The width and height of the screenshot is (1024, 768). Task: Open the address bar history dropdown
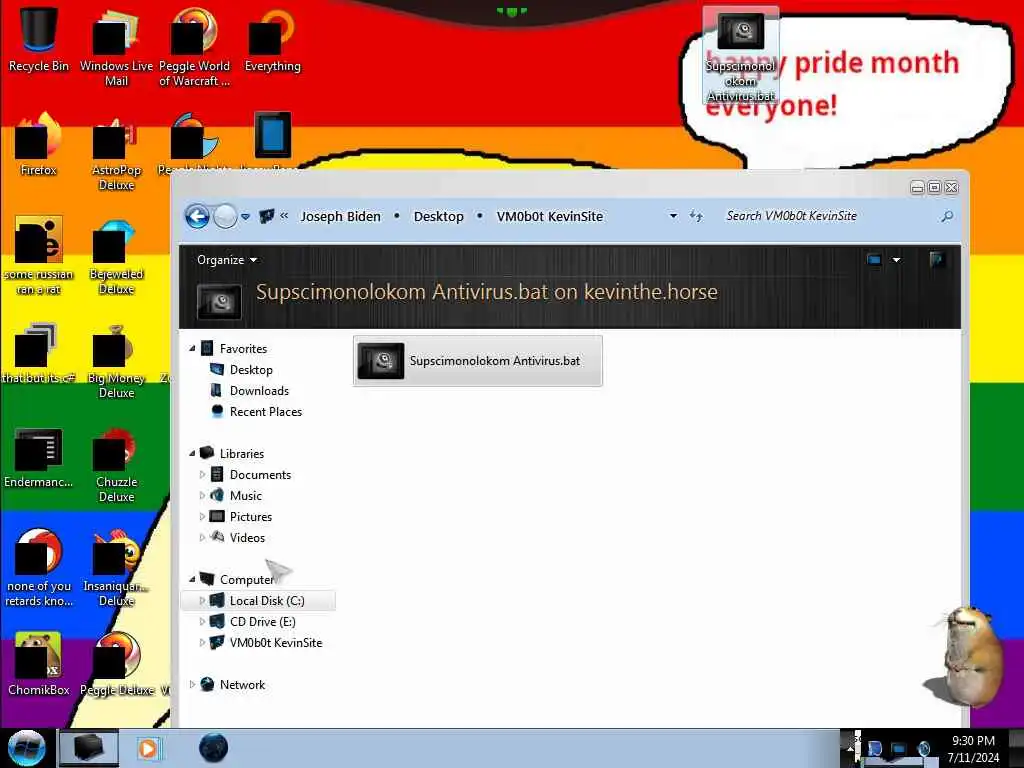673,216
